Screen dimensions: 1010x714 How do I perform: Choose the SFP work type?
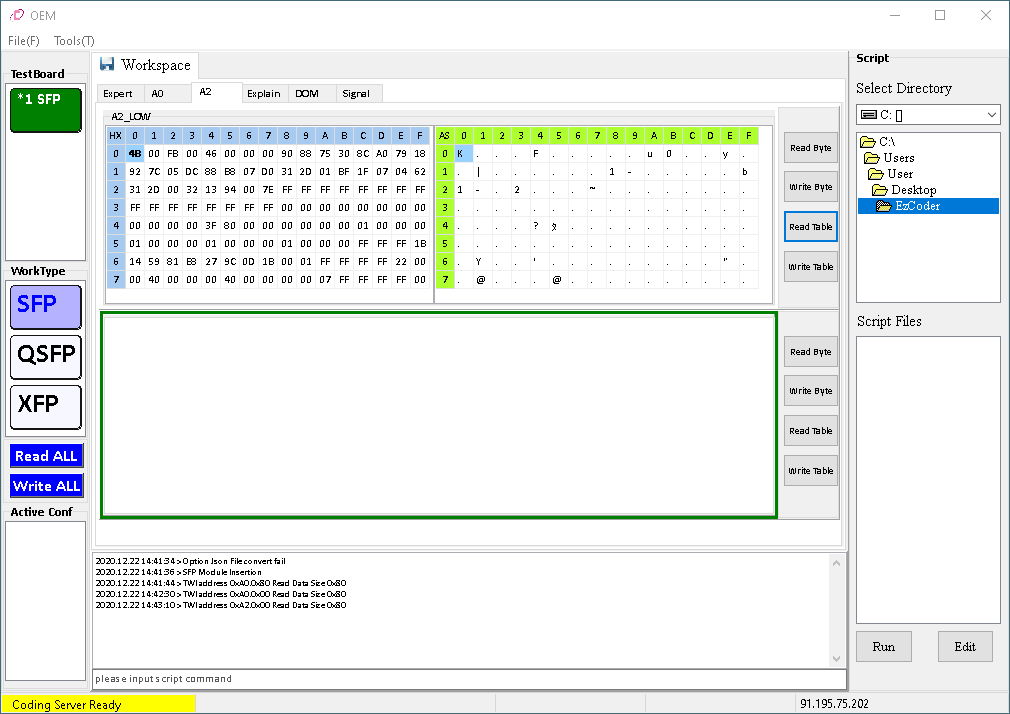click(x=45, y=305)
